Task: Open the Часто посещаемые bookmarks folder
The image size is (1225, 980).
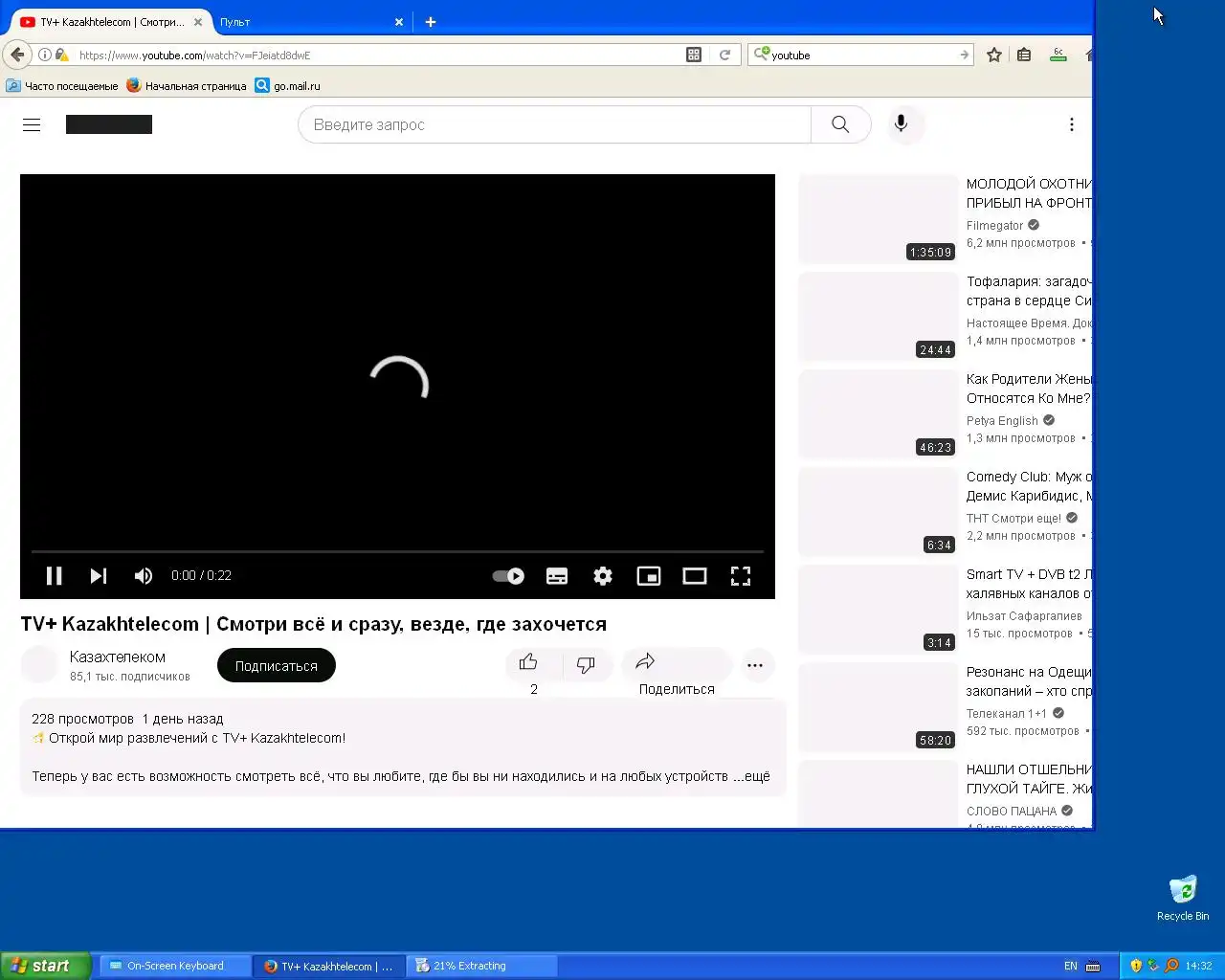Action: coord(62,86)
